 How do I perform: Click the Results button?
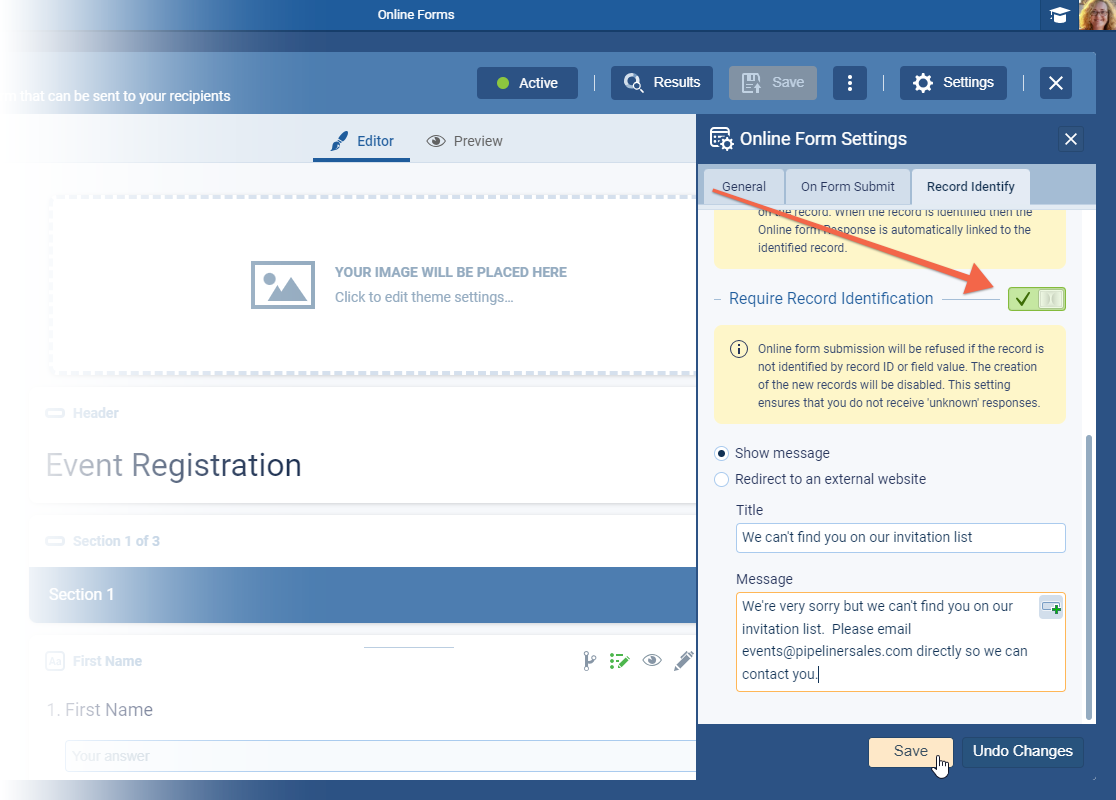[662, 83]
